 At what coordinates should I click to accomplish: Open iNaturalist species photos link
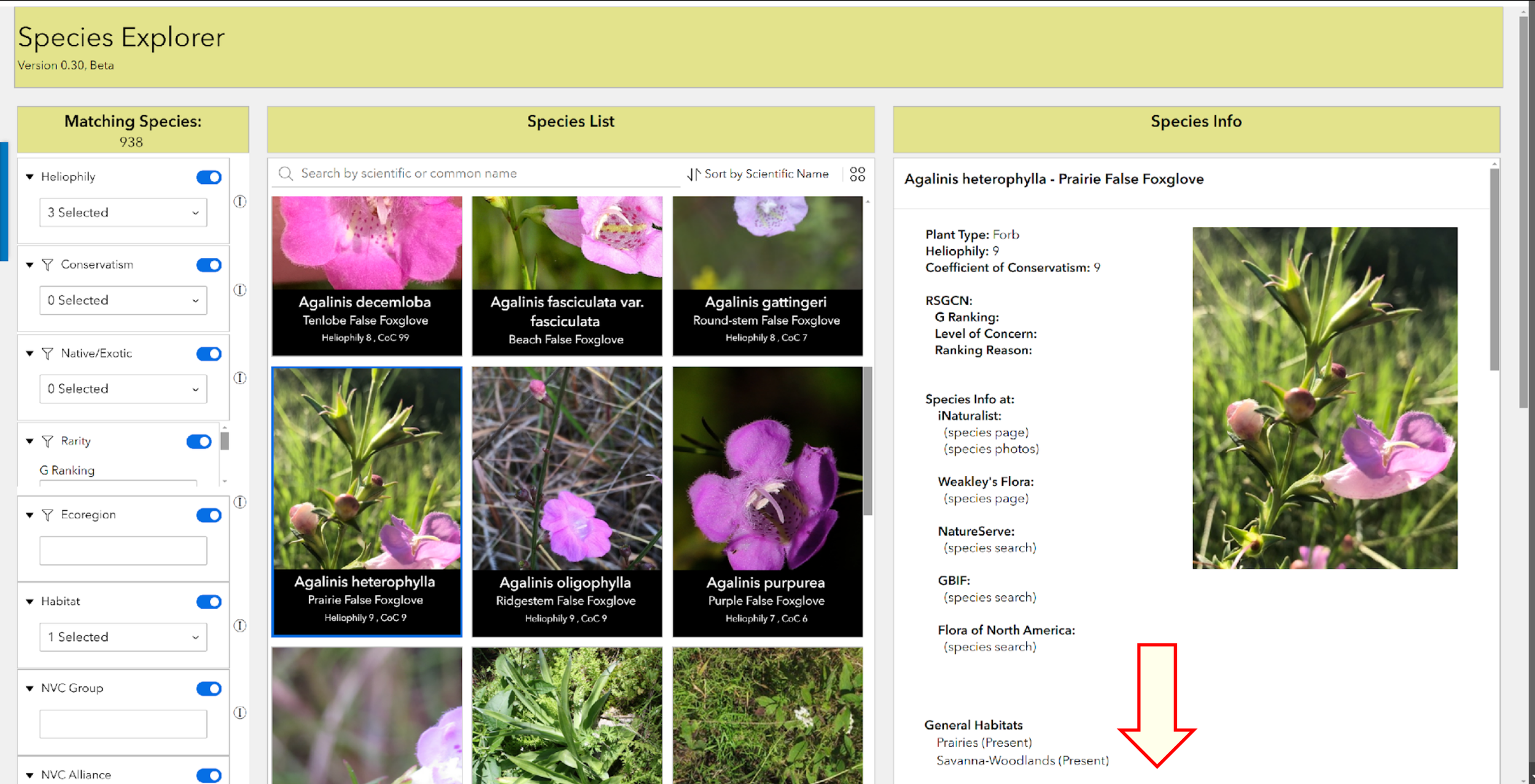tap(991, 449)
